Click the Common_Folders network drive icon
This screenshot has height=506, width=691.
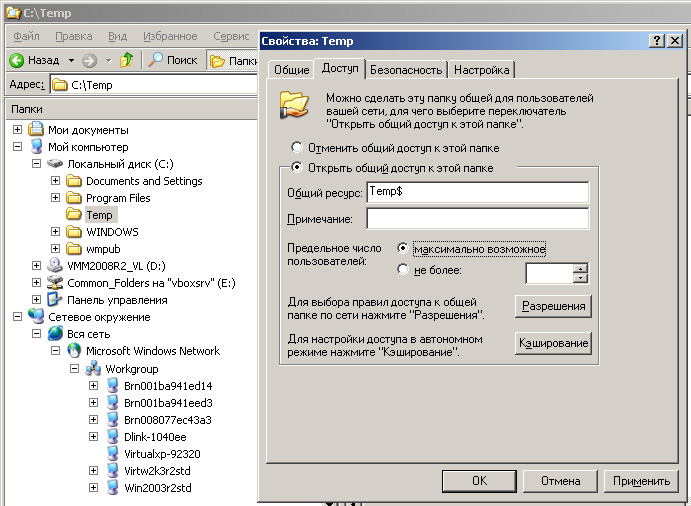click(55, 283)
